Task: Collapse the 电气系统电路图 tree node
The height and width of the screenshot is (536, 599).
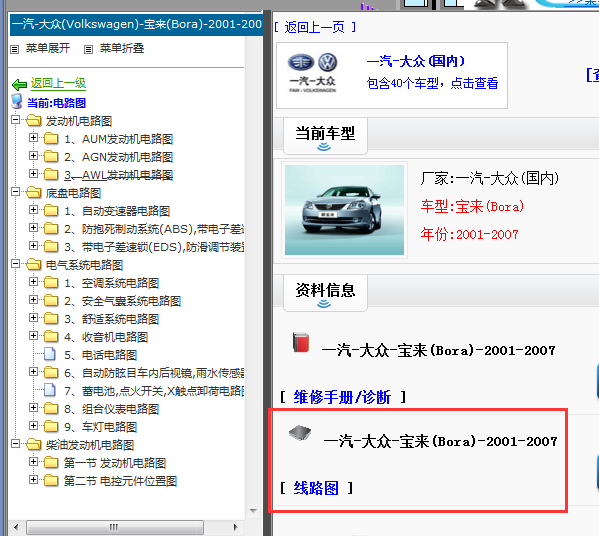Action: [16, 263]
